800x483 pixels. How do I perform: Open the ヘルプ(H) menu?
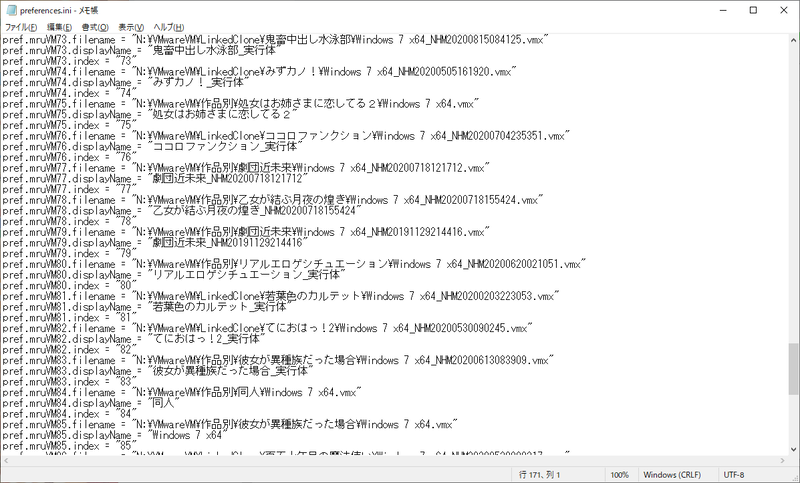169,27
